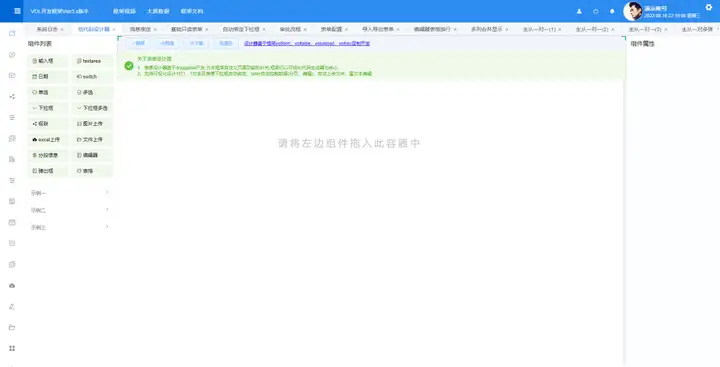Viewport: 720px width, 367px height.
Task: Click the user profile icon in header
Action: [579, 11]
